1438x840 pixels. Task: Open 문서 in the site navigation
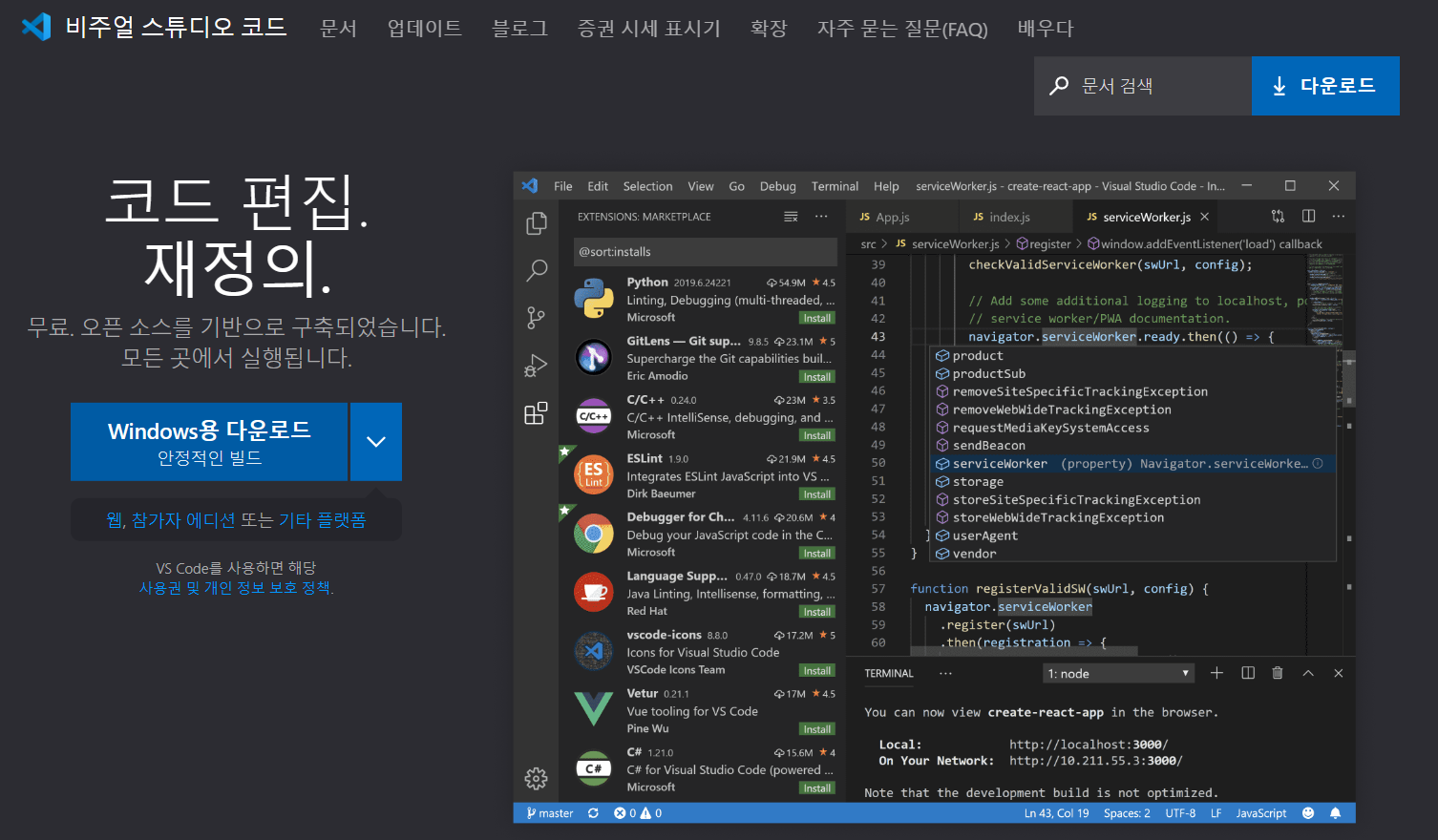pos(338,29)
